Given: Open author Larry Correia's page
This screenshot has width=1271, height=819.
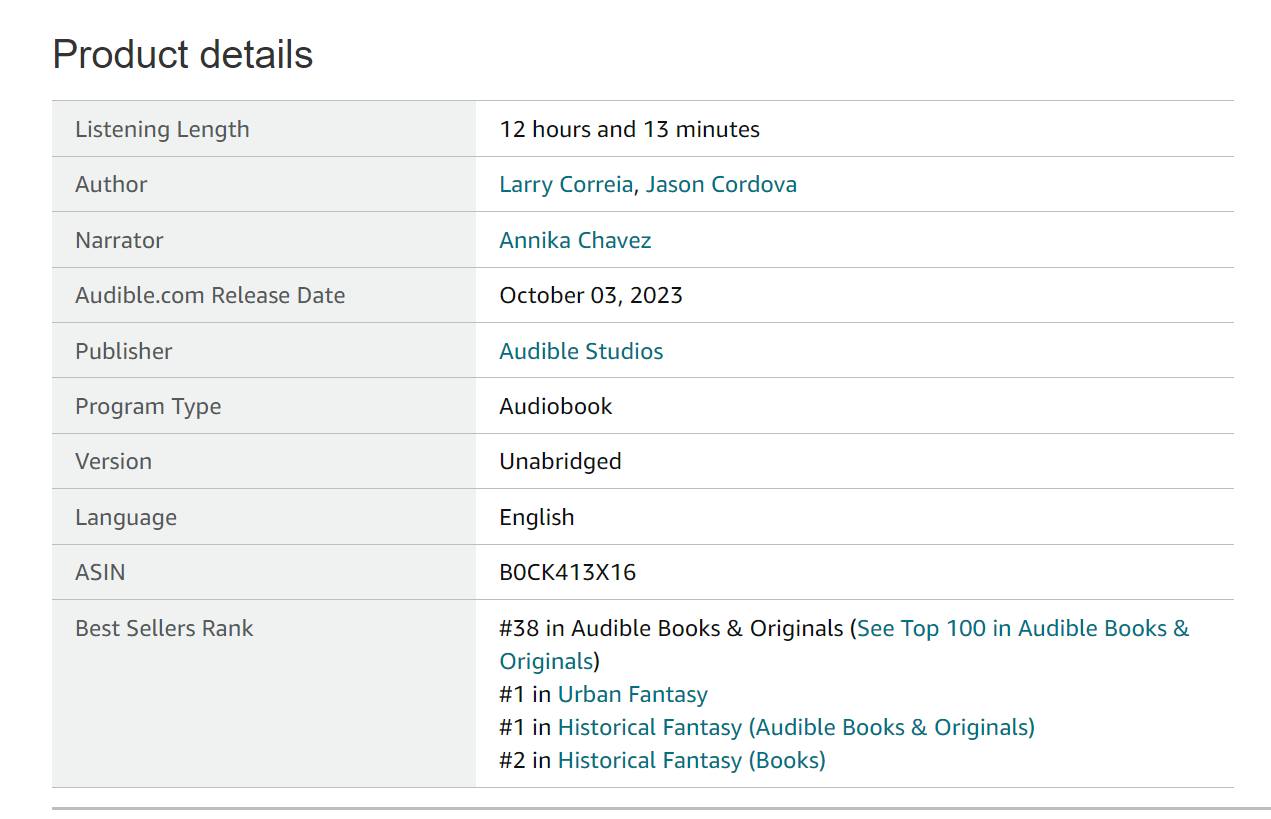Looking at the screenshot, I should (x=566, y=185).
